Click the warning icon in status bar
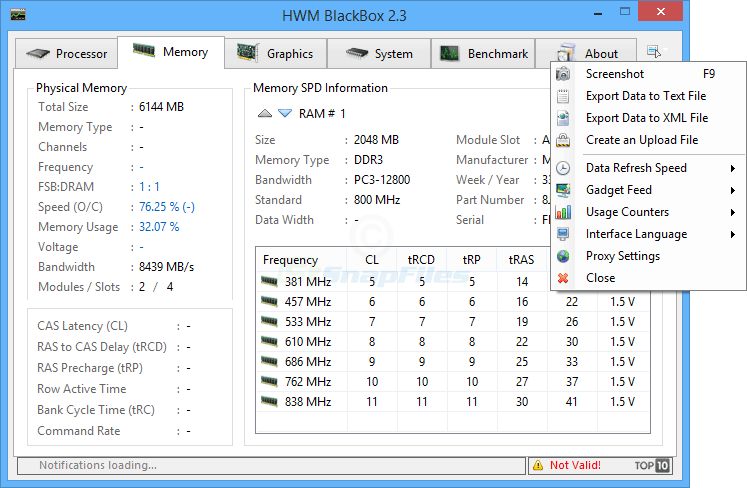Screen dimensions: 747x488 click(538, 465)
